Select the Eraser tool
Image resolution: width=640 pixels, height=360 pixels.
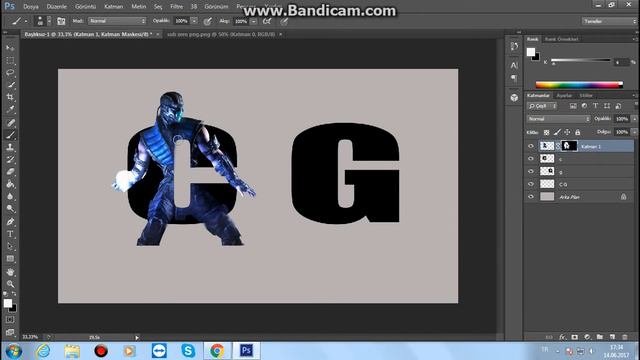point(10,172)
